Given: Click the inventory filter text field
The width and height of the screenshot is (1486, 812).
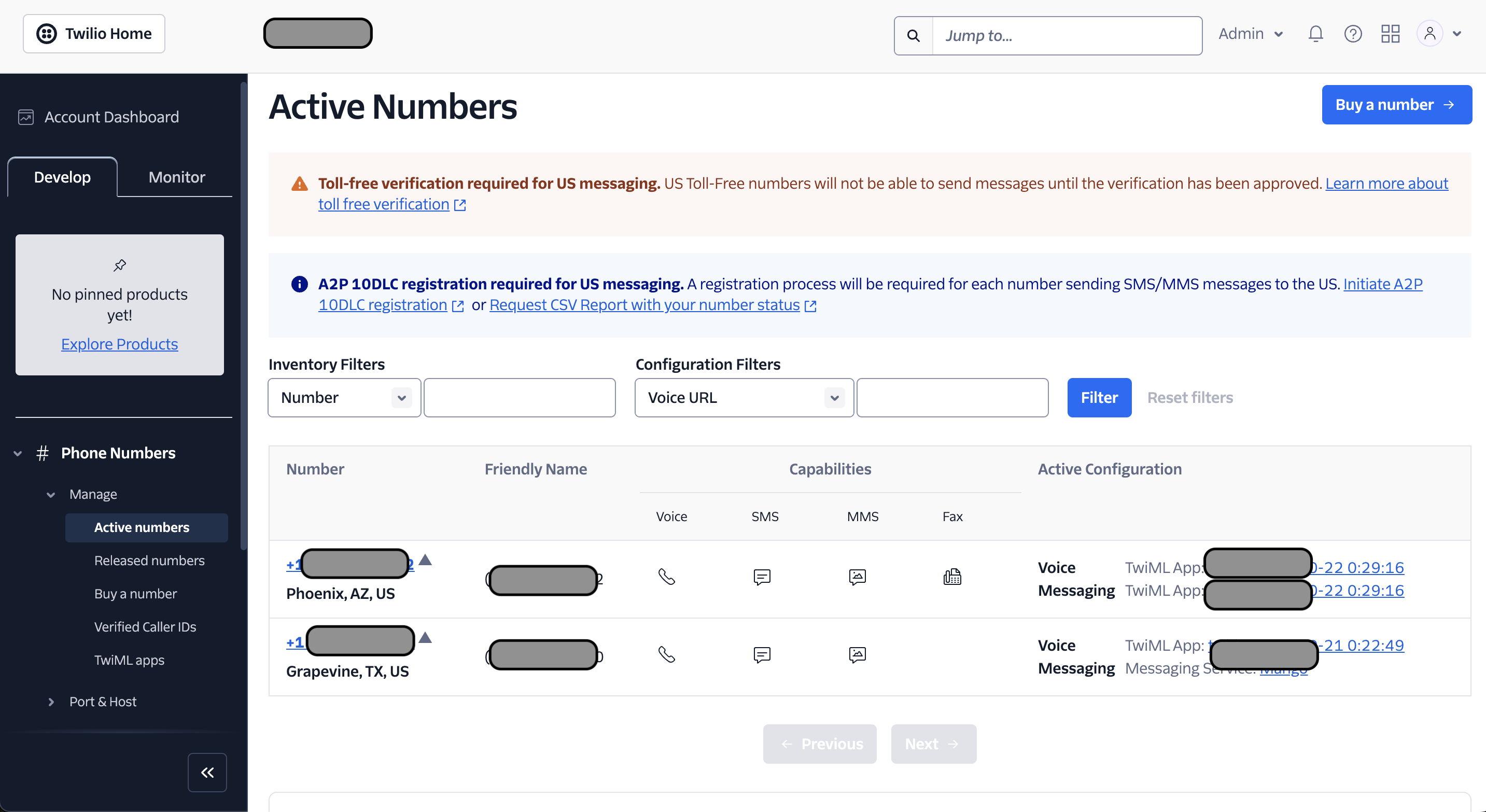Looking at the screenshot, I should click(x=520, y=398).
